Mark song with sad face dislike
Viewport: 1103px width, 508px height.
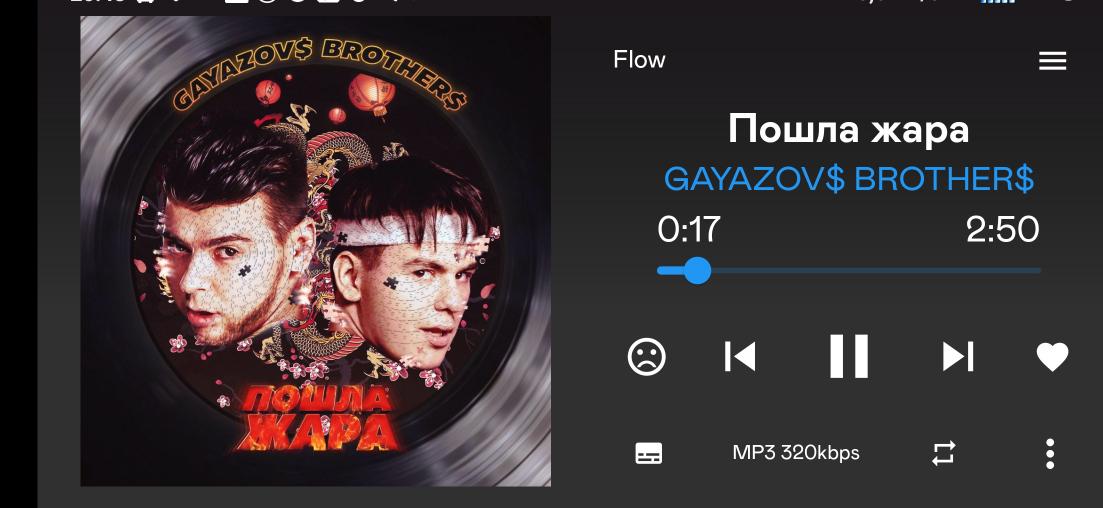[646, 357]
